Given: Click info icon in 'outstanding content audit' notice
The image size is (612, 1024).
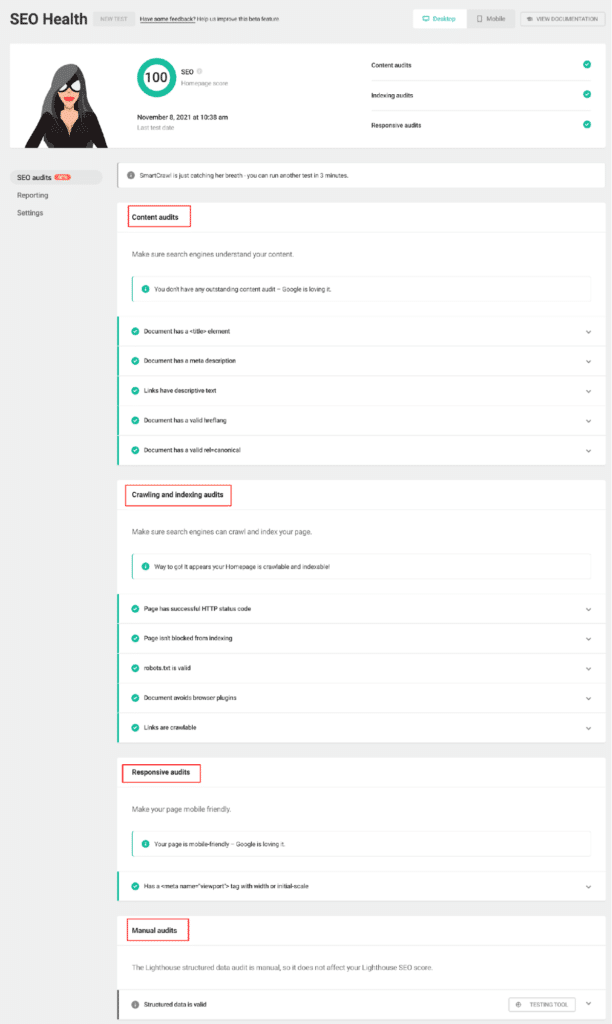Looking at the screenshot, I should [145, 289].
